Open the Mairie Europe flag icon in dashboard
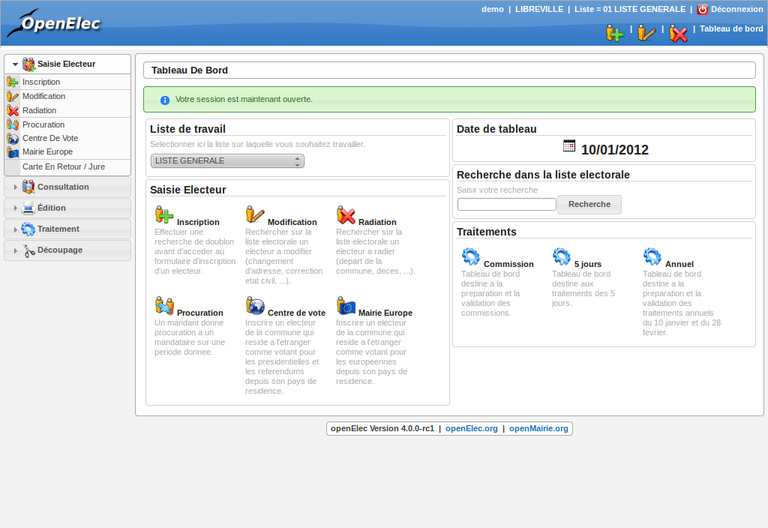Screen dimensions: 768x528 [346, 305]
